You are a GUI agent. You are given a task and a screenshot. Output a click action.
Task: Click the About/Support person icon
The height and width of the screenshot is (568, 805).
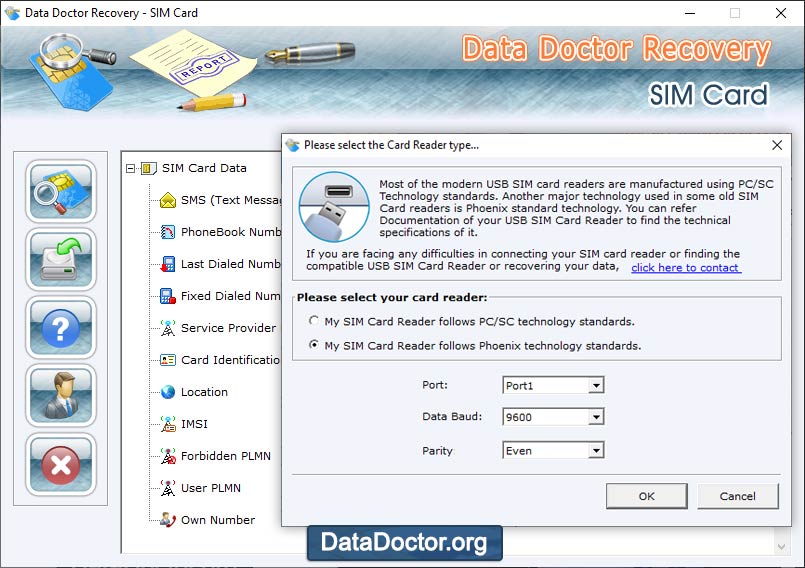click(x=61, y=396)
